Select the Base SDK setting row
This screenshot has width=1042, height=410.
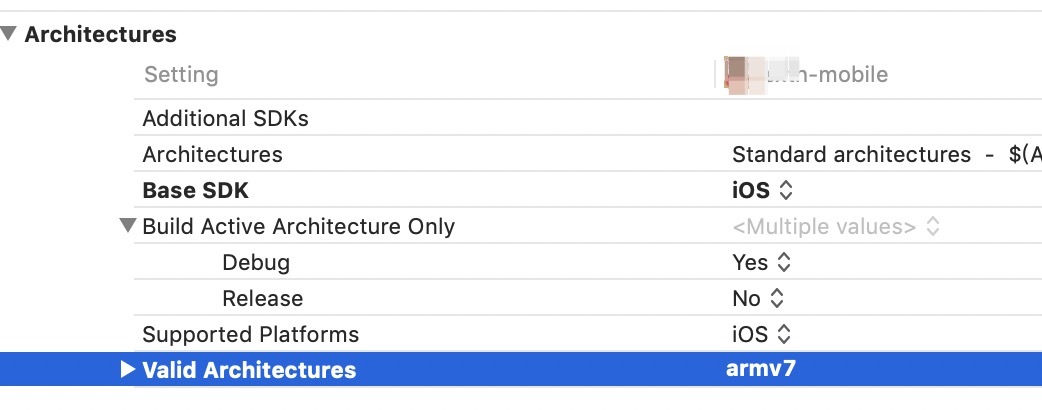195,190
